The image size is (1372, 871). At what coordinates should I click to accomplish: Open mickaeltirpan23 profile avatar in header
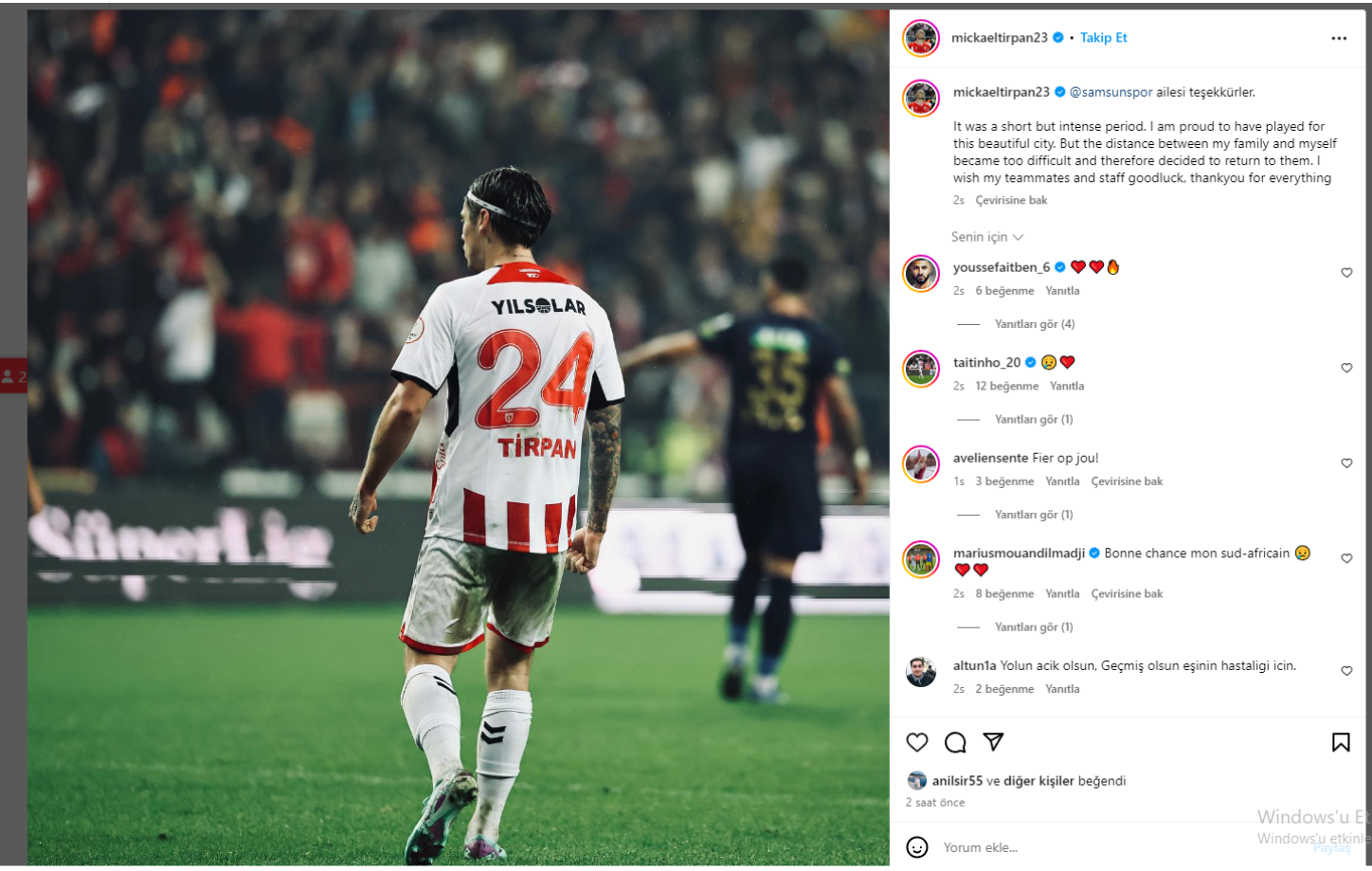point(921,39)
